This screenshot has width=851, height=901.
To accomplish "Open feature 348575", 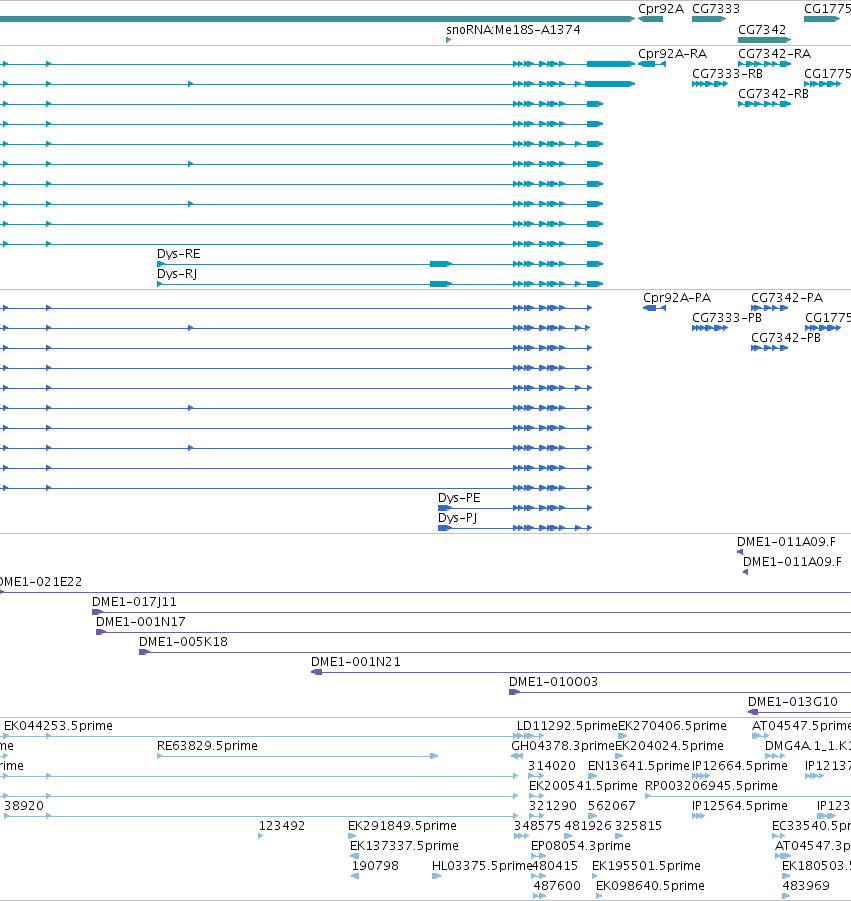I will click(x=521, y=836).
